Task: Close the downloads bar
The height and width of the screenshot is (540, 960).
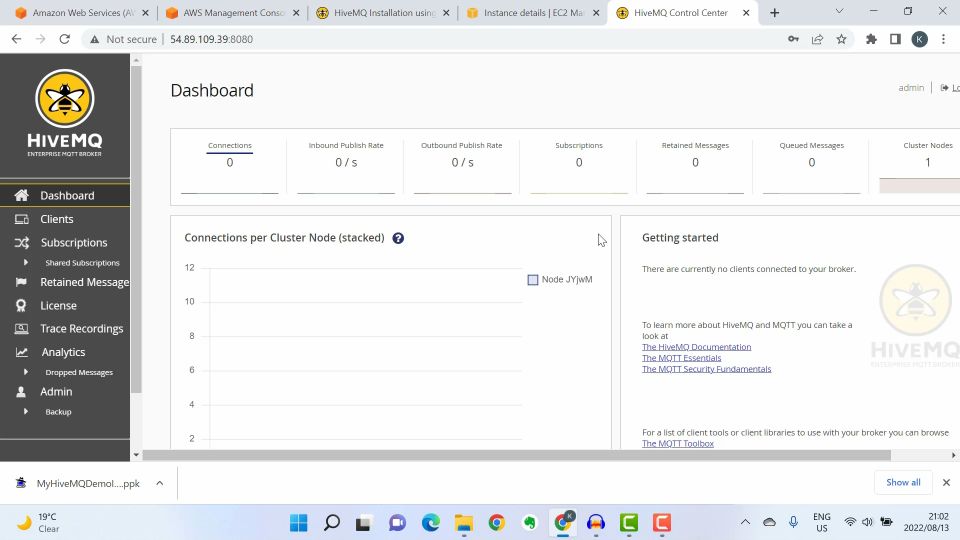Action: pyautogui.click(x=946, y=482)
